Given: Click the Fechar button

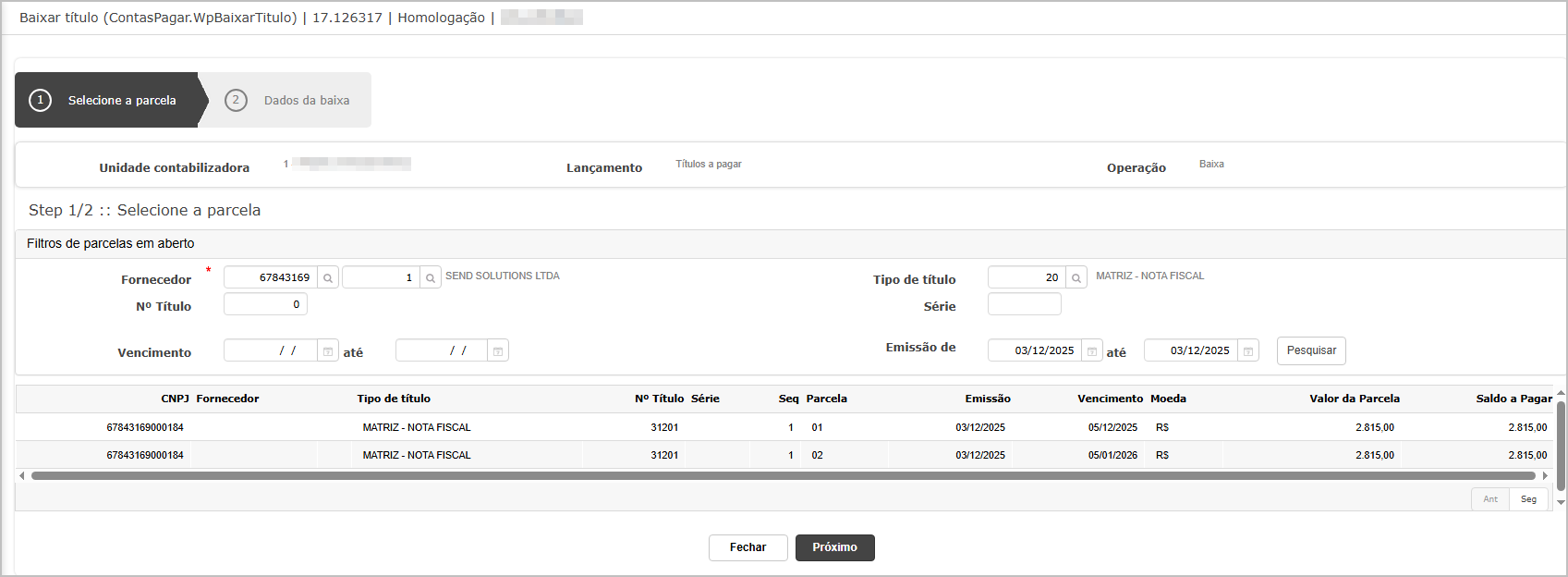Looking at the screenshot, I should click(748, 547).
